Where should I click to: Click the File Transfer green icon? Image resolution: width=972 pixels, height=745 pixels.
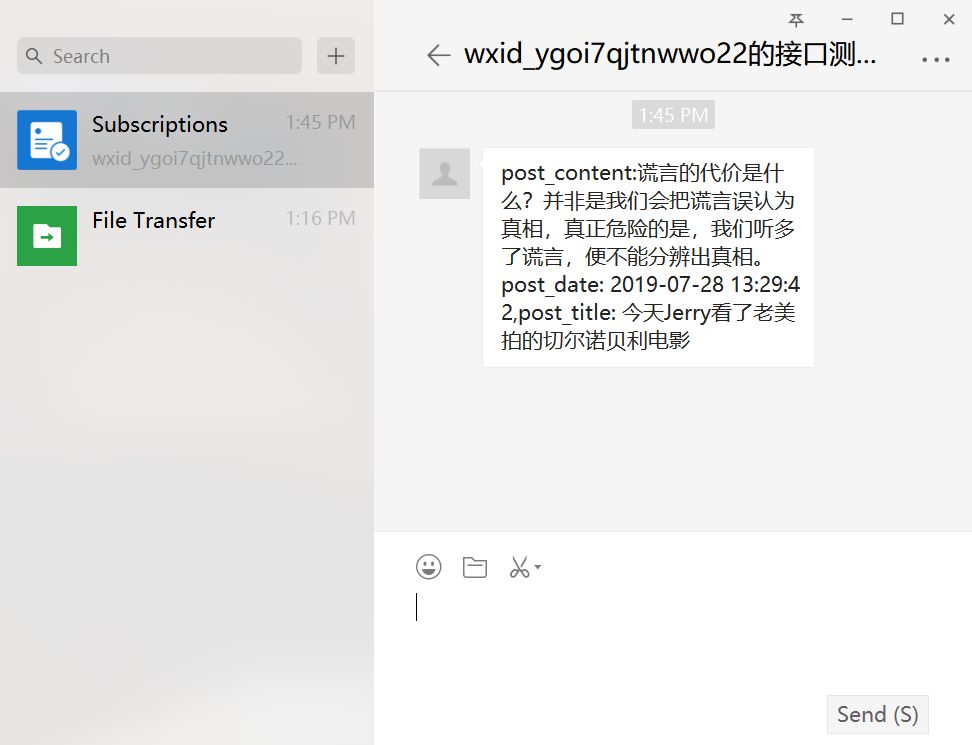point(47,236)
